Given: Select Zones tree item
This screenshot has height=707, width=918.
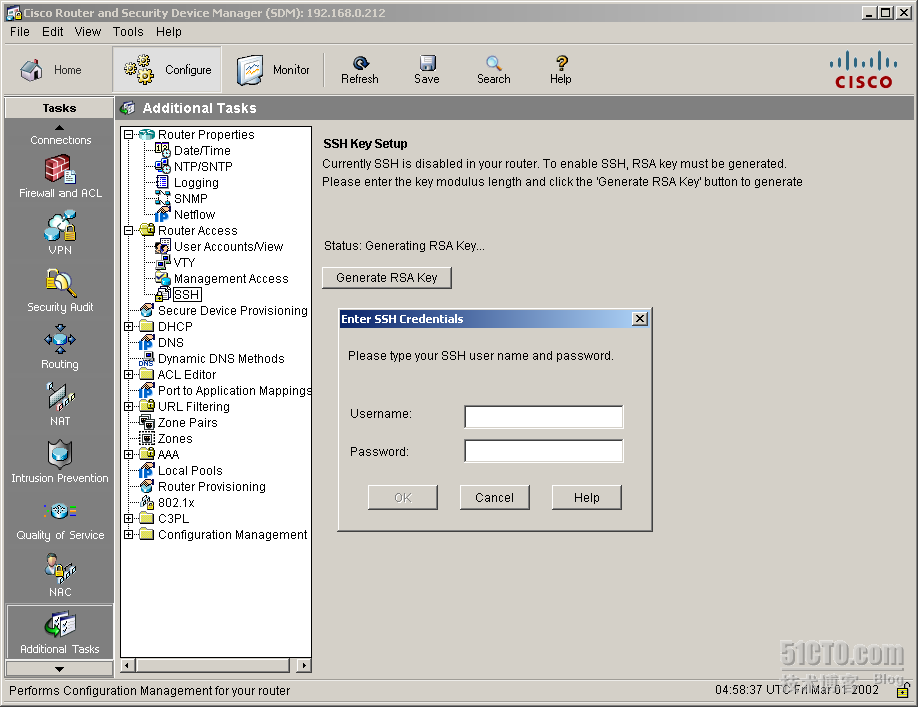Looking at the screenshot, I should pyautogui.click(x=175, y=438).
